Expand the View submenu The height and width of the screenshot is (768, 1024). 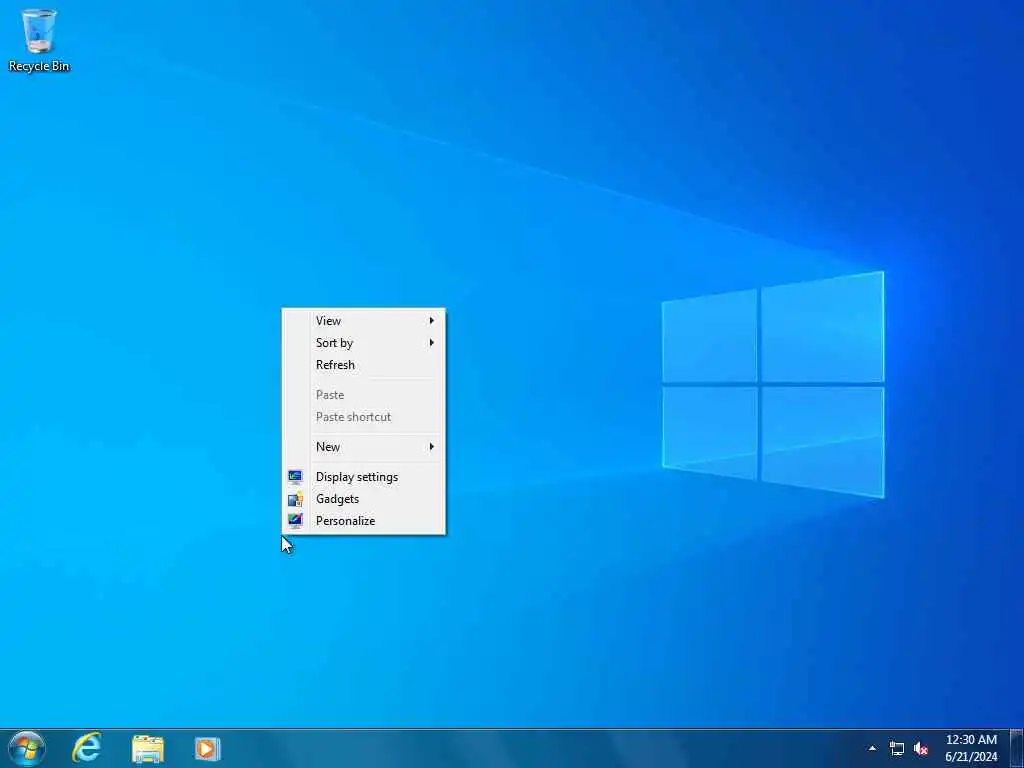364,321
